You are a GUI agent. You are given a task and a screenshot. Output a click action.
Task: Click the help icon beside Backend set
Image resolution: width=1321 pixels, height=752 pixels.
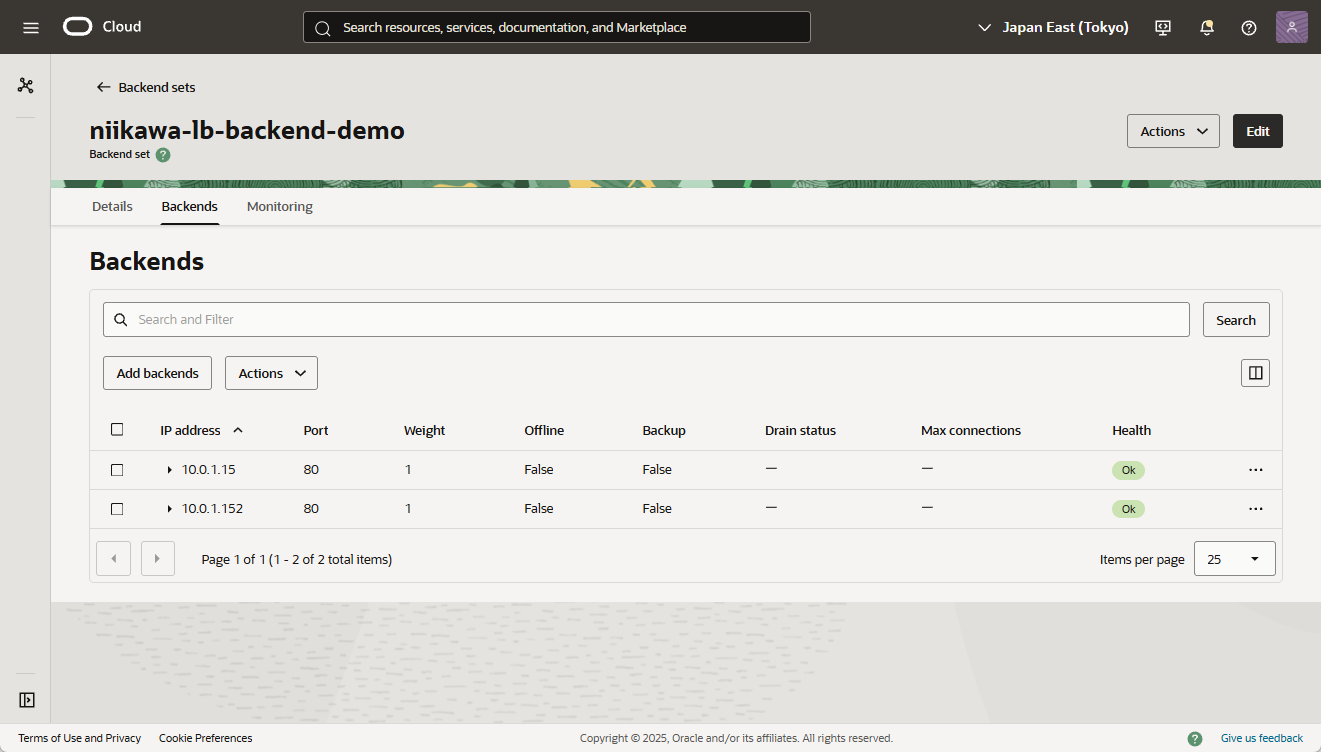tap(163, 155)
